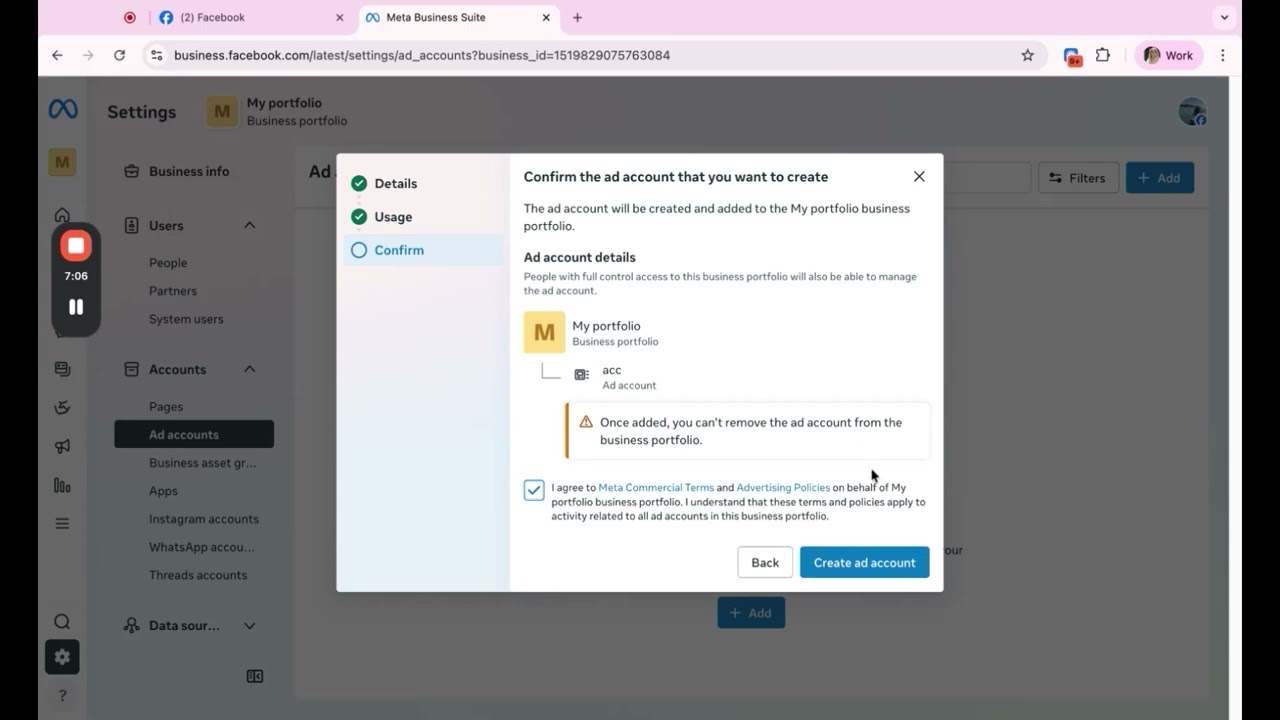
Task: Open the Filters options
Action: coord(1078,178)
